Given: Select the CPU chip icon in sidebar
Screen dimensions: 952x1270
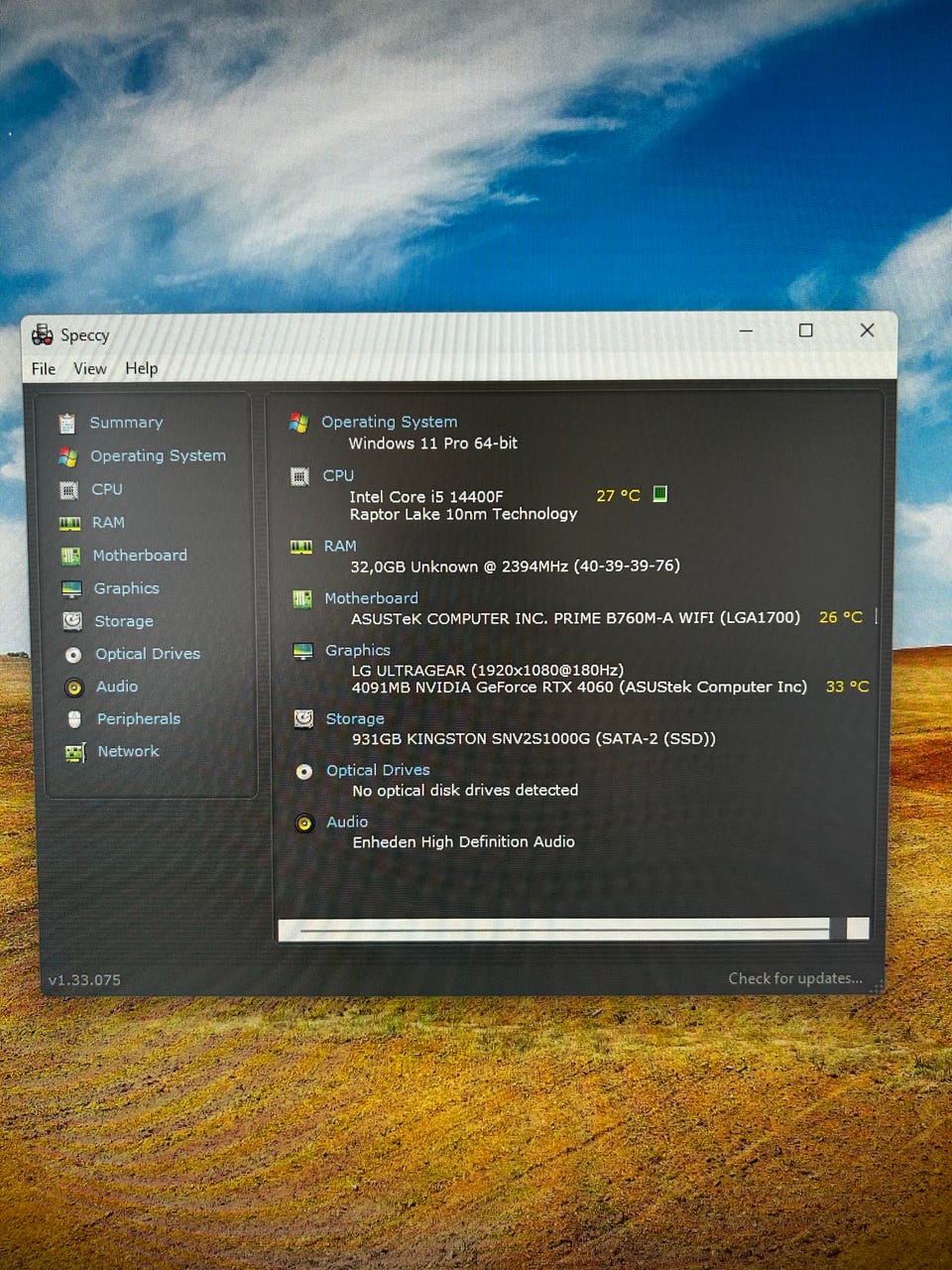Looking at the screenshot, I should coord(68,490).
